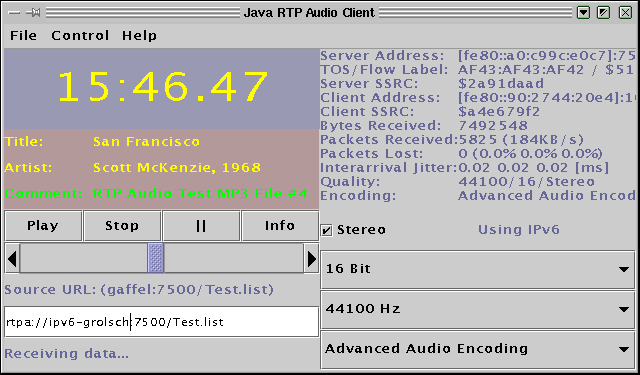
Task: Toggle the Stereo checkbox
Action: click(x=327, y=231)
